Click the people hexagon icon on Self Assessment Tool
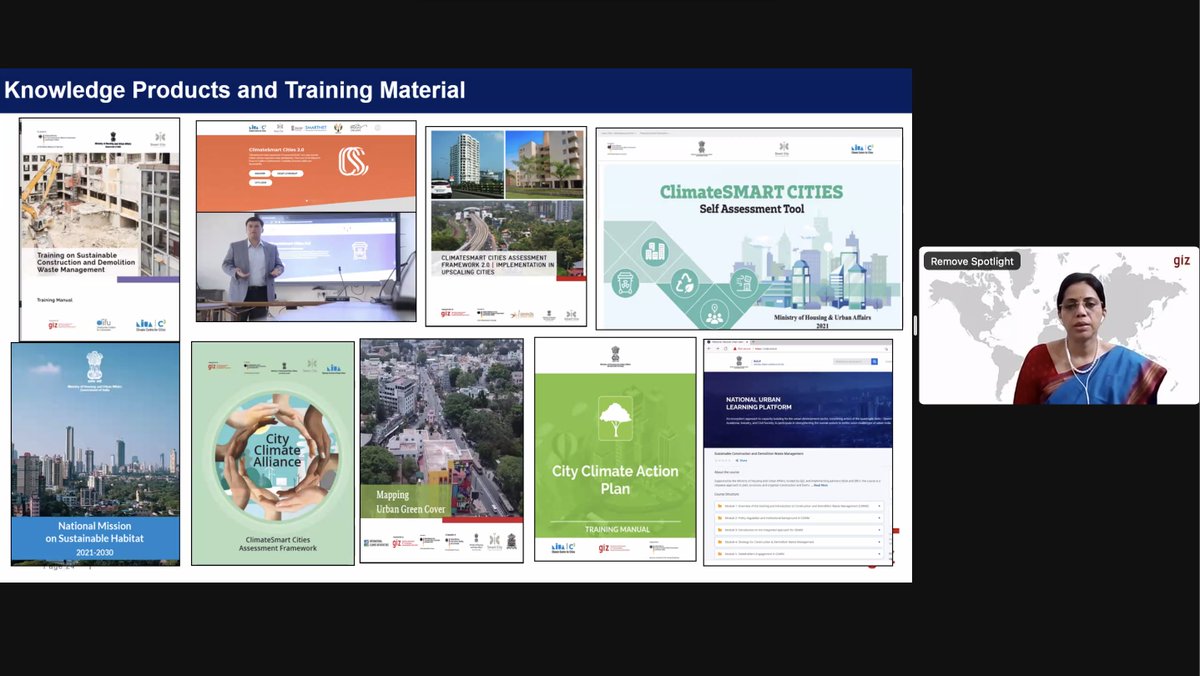The width and height of the screenshot is (1200, 676). coord(715,314)
